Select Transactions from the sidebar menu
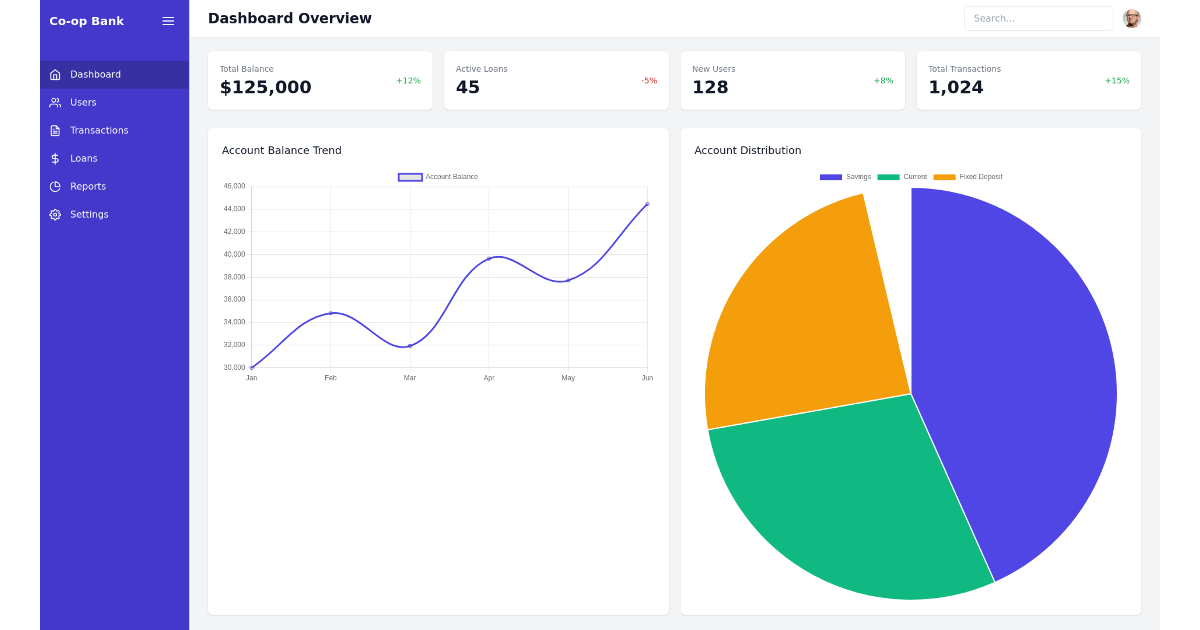The width and height of the screenshot is (1200, 630). (98, 130)
